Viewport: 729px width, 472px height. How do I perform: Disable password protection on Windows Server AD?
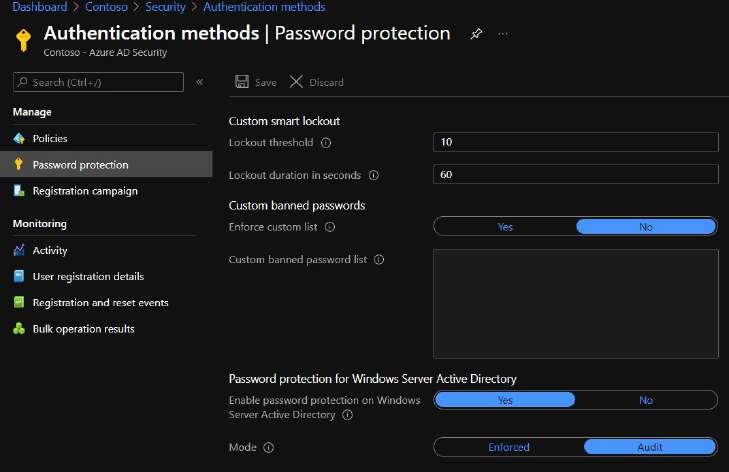point(646,400)
